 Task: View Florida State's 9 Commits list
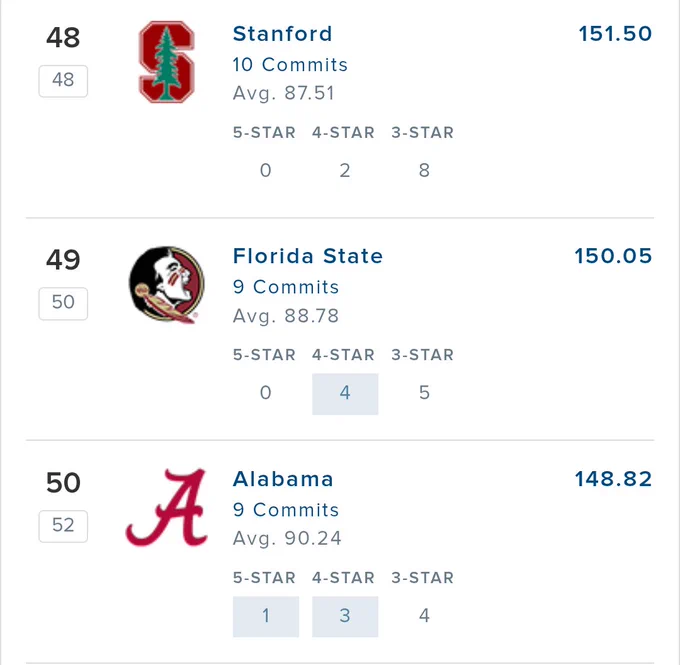(x=286, y=287)
